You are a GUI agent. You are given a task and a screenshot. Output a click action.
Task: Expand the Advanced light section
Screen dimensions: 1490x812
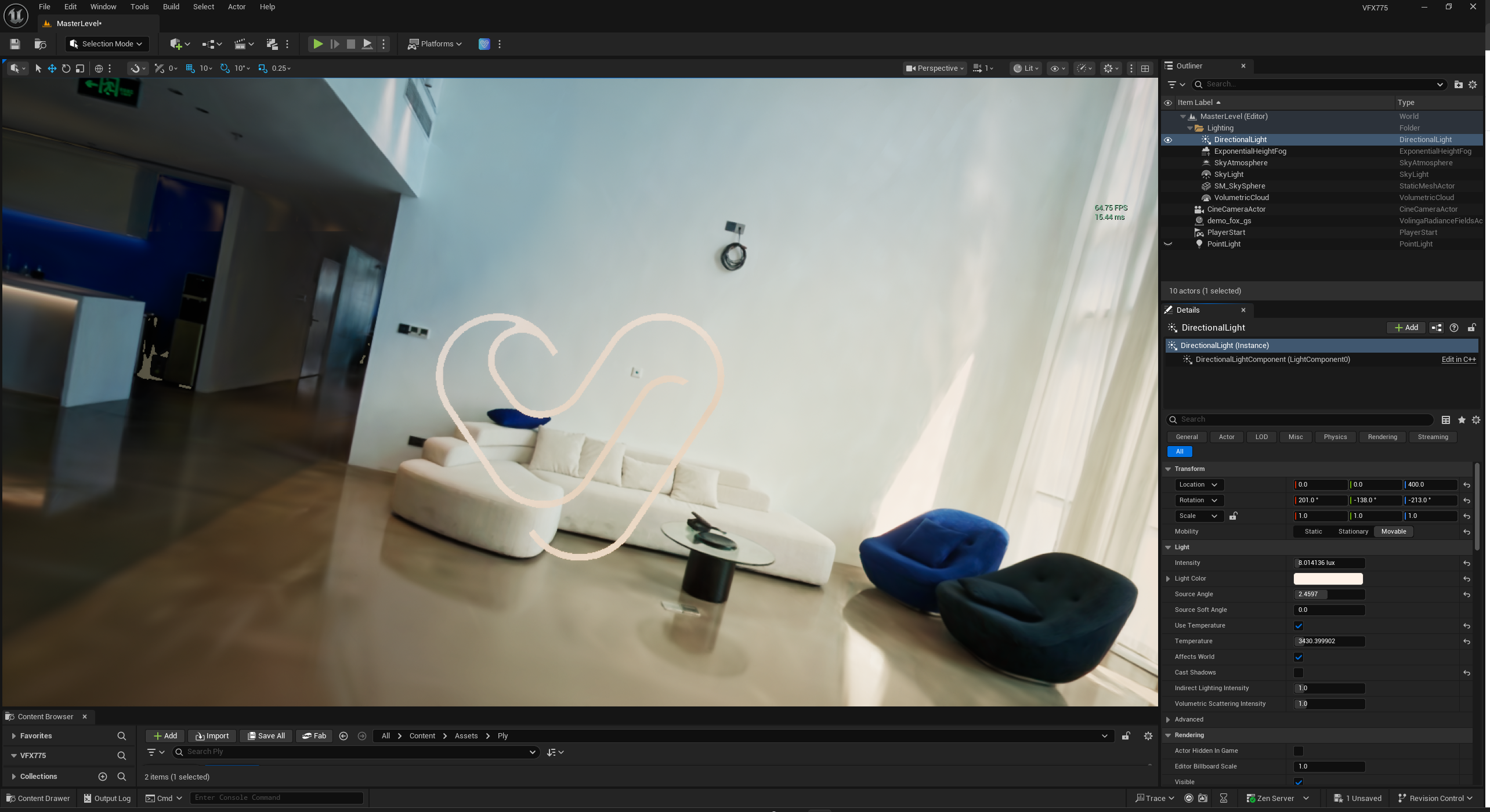tap(1168, 719)
